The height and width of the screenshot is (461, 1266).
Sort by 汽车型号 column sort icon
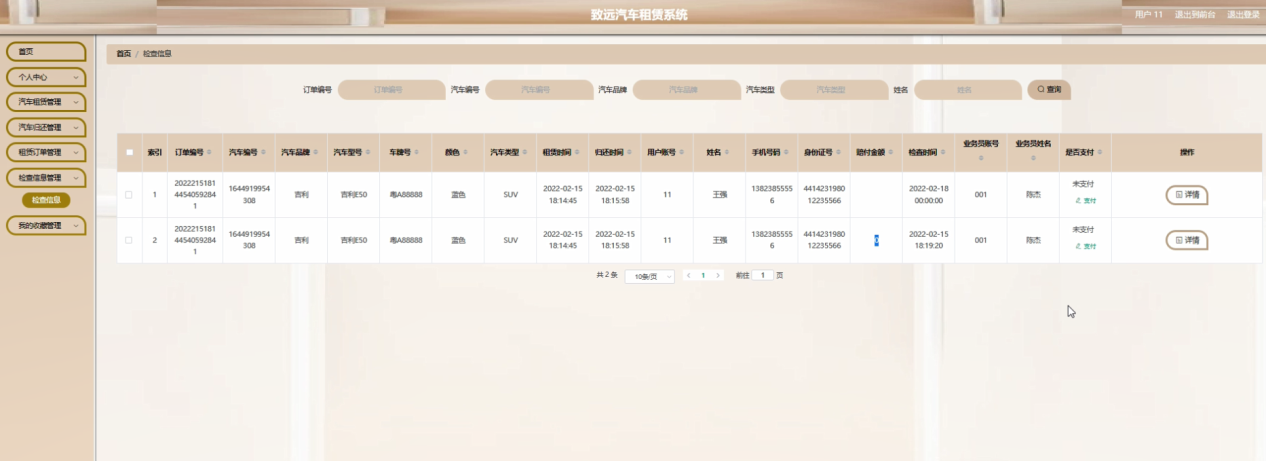coord(368,153)
